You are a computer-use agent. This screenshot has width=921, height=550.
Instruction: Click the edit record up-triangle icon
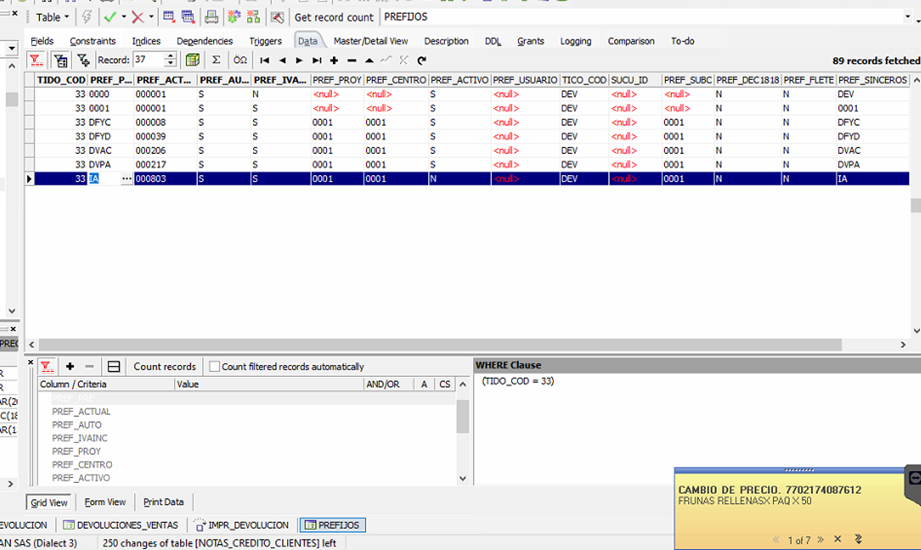[369, 60]
